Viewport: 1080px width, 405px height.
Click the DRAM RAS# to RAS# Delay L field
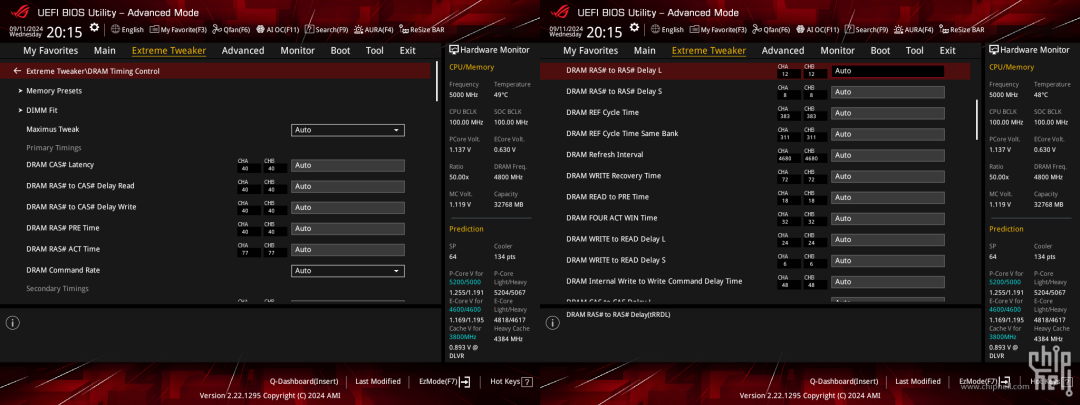(x=888, y=71)
